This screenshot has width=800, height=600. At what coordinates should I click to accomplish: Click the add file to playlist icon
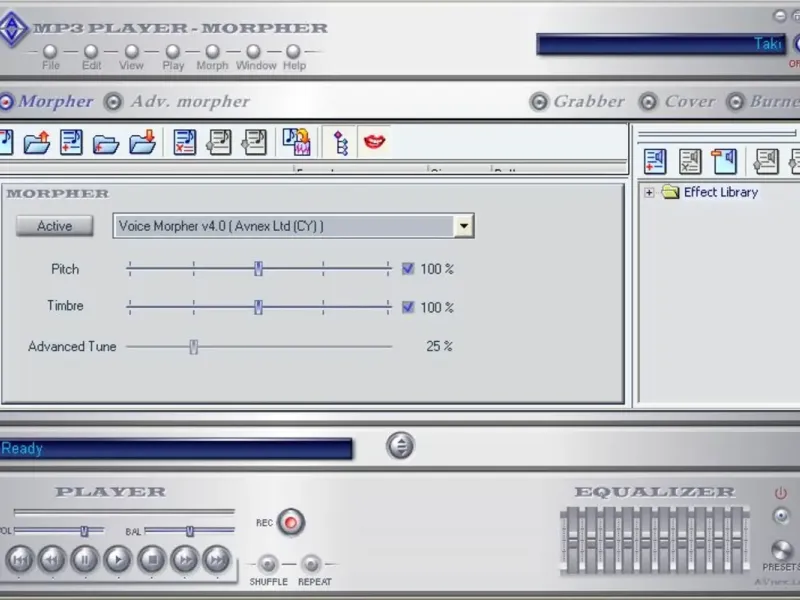pyautogui.click(x=71, y=142)
